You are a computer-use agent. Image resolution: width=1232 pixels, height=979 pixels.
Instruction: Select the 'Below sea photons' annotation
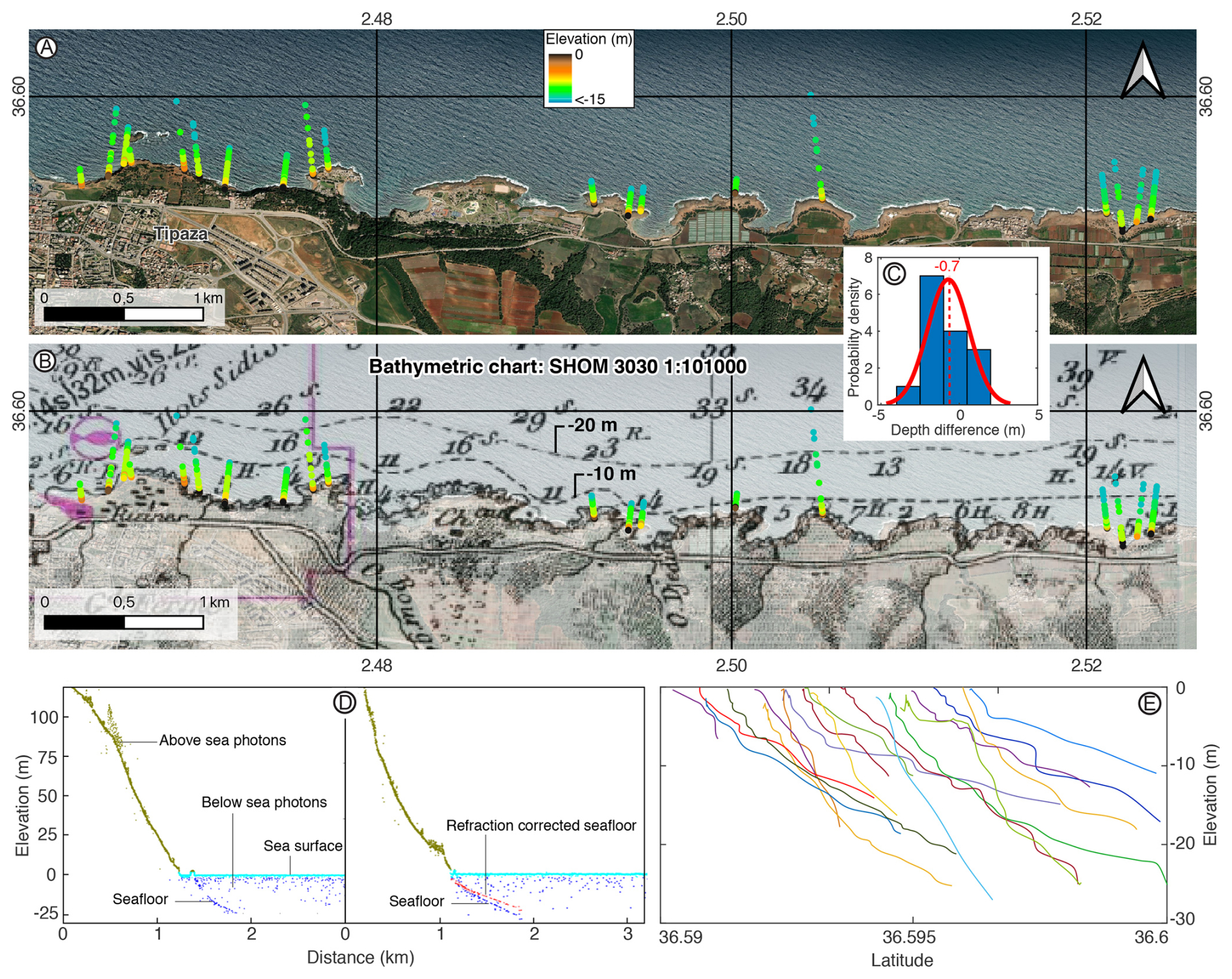[x=264, y=802]
